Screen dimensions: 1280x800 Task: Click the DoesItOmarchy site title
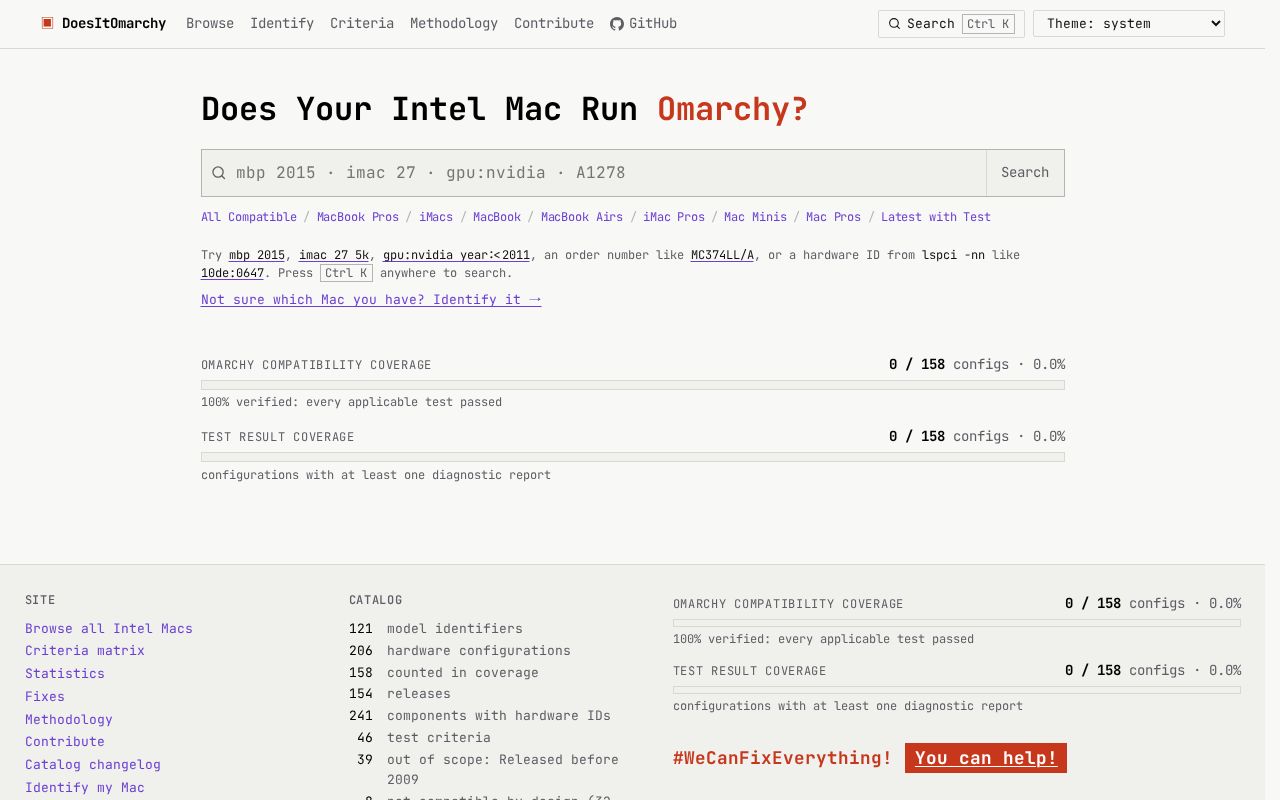pyautogui.click(x=114, y=23)
